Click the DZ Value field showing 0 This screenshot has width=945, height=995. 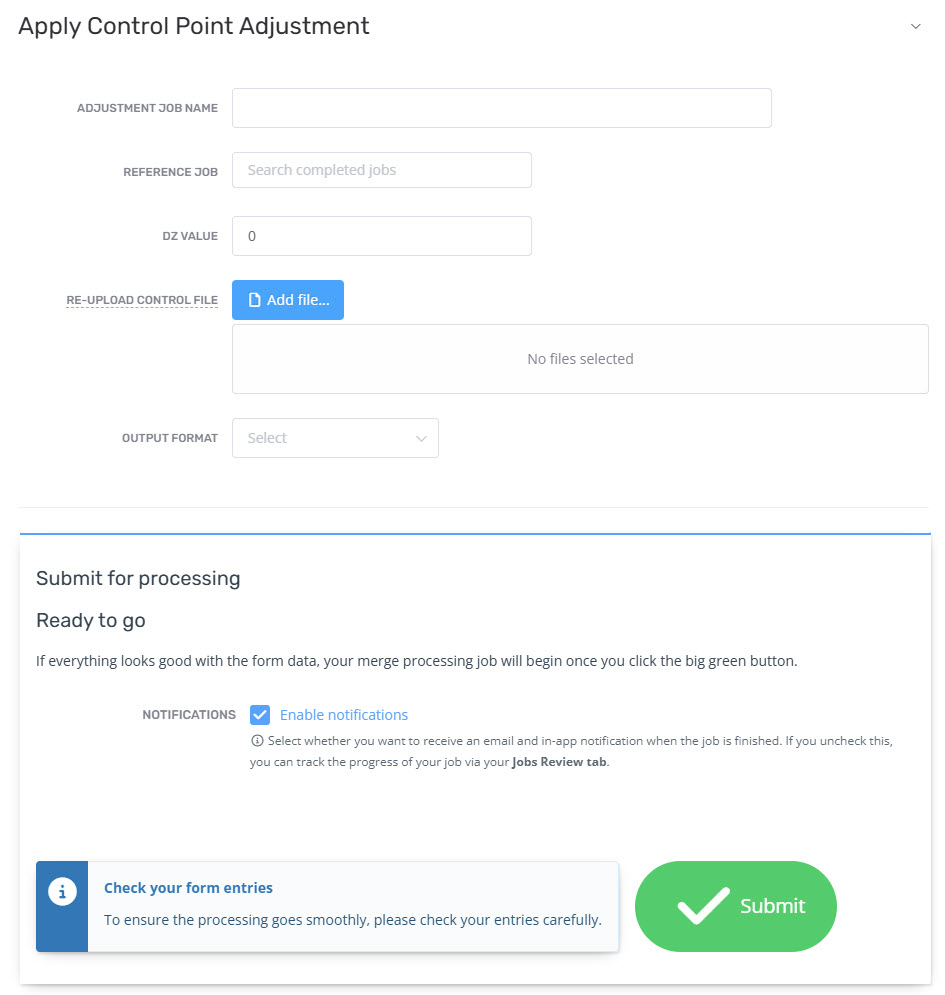pos(381,236)
